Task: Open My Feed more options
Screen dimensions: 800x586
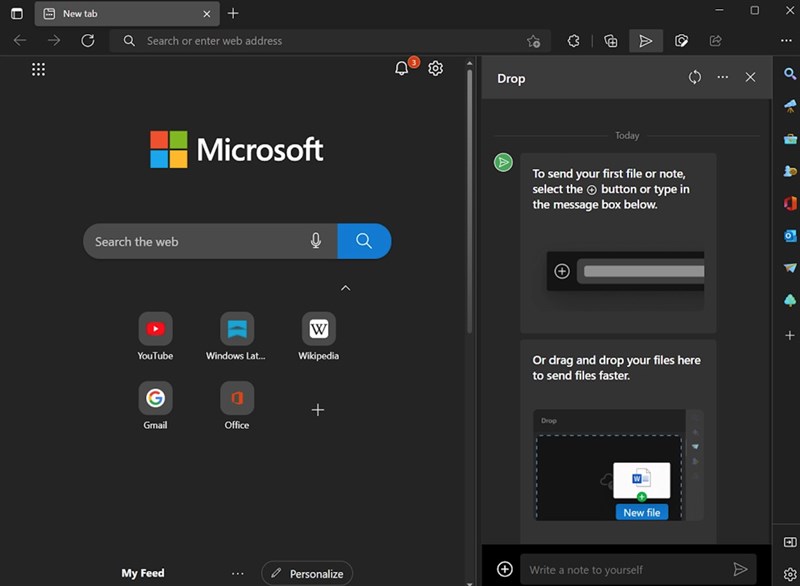Action: click(237, 572)
